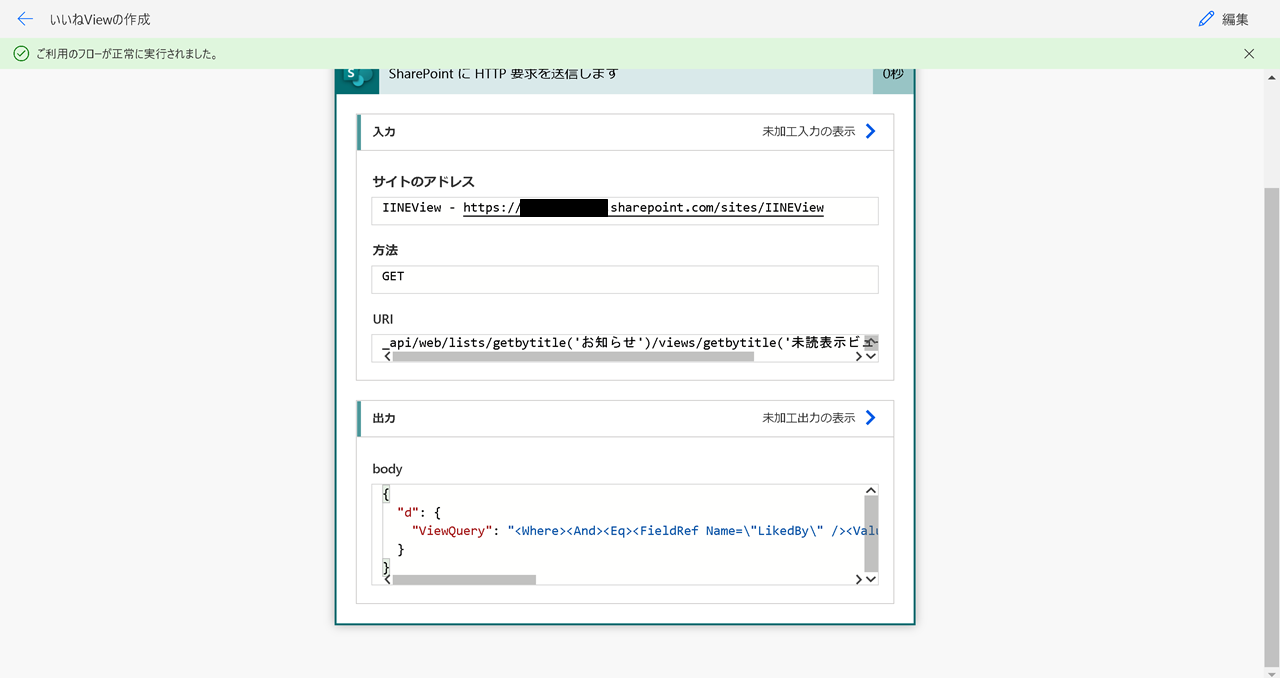Click the SharePoint HTTP action header title
The width and height of the screenshot is (1280, 678).
(503, 74)
